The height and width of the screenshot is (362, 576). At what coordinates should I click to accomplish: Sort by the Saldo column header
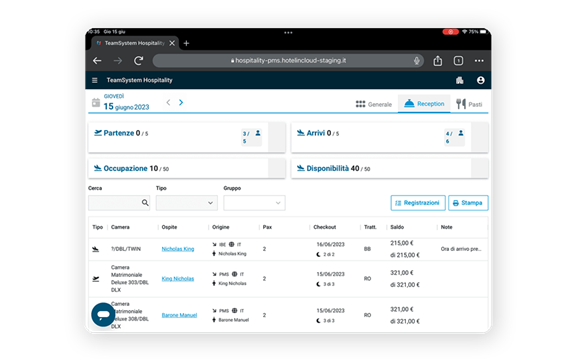(397, 227)
